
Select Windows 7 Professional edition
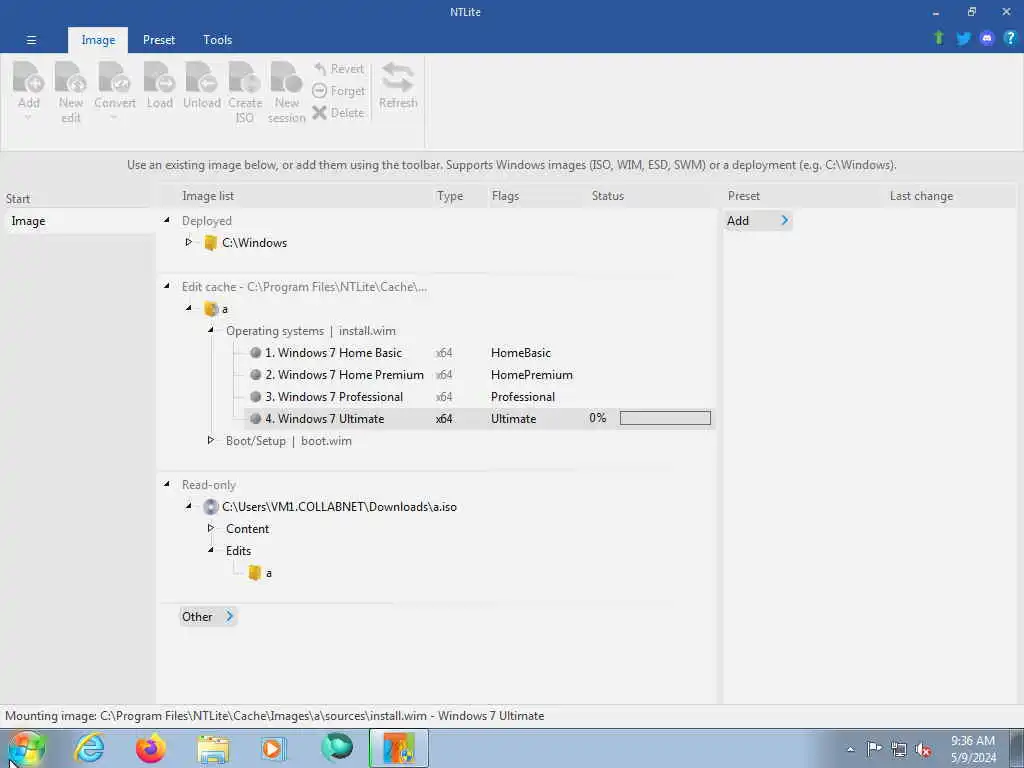[x=334, y=396]
